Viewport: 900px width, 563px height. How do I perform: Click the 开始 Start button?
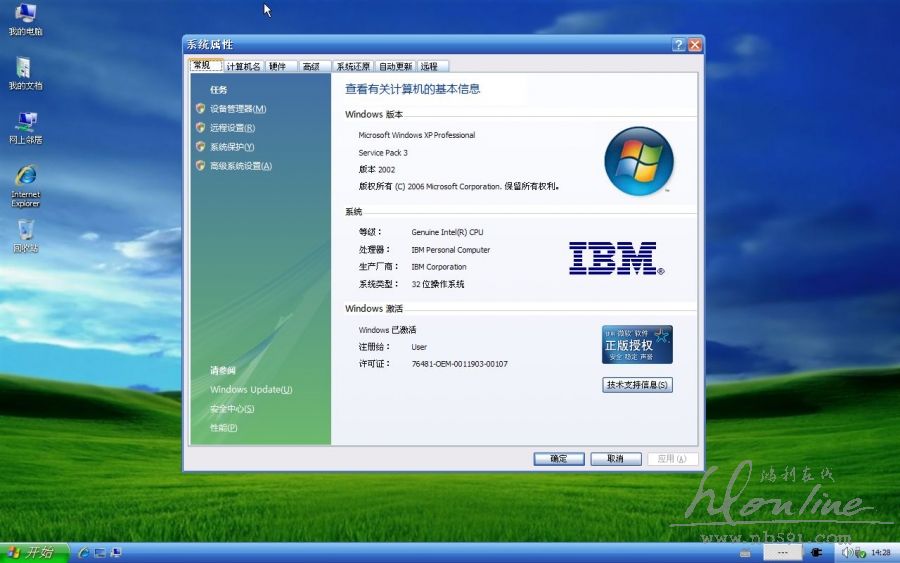pyautogui.click(x=33, y=552)
